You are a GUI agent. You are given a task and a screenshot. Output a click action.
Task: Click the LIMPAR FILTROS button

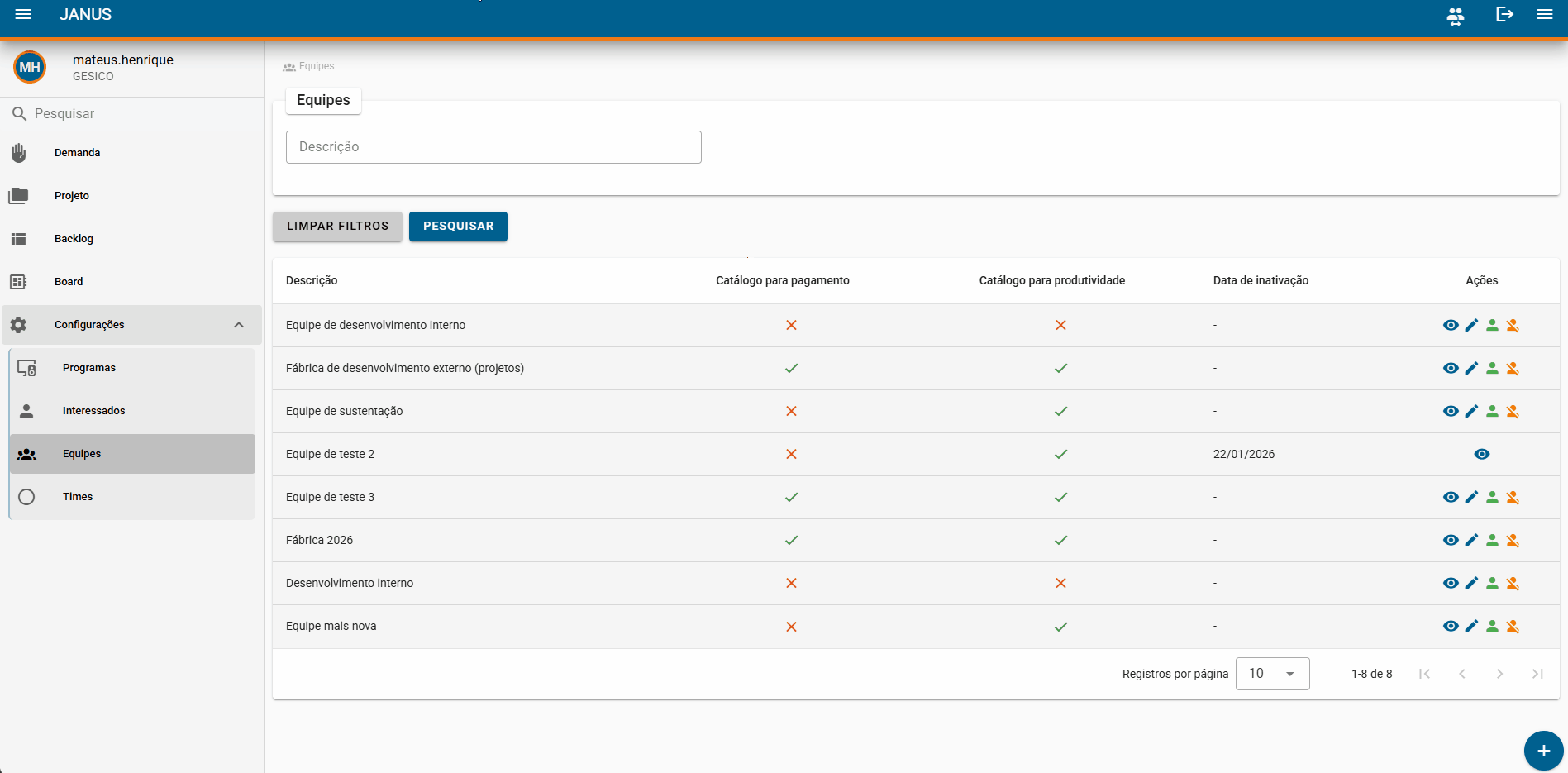(337, 227)
